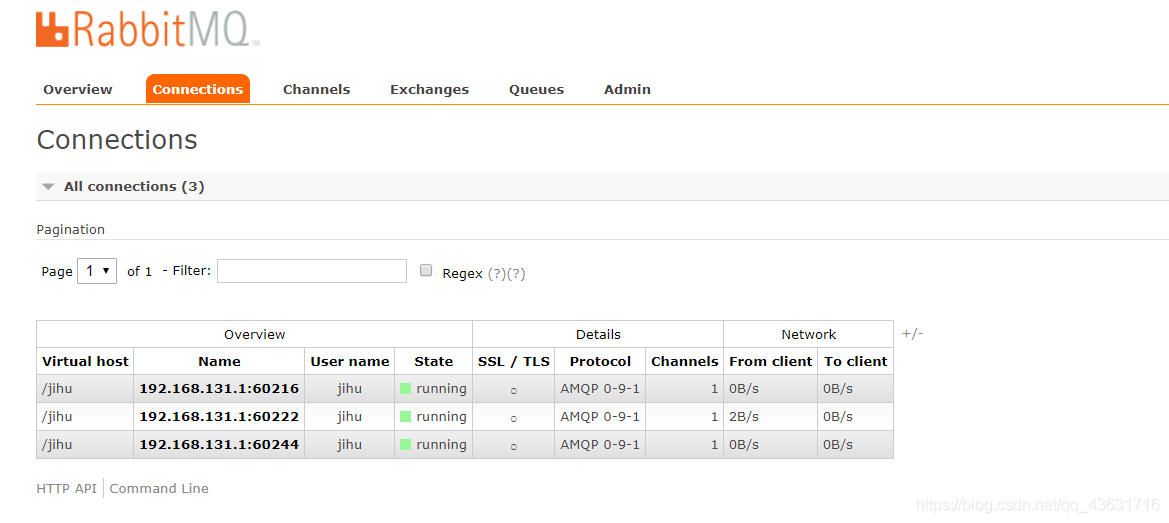Open the Overview tab

coord(78,89)
